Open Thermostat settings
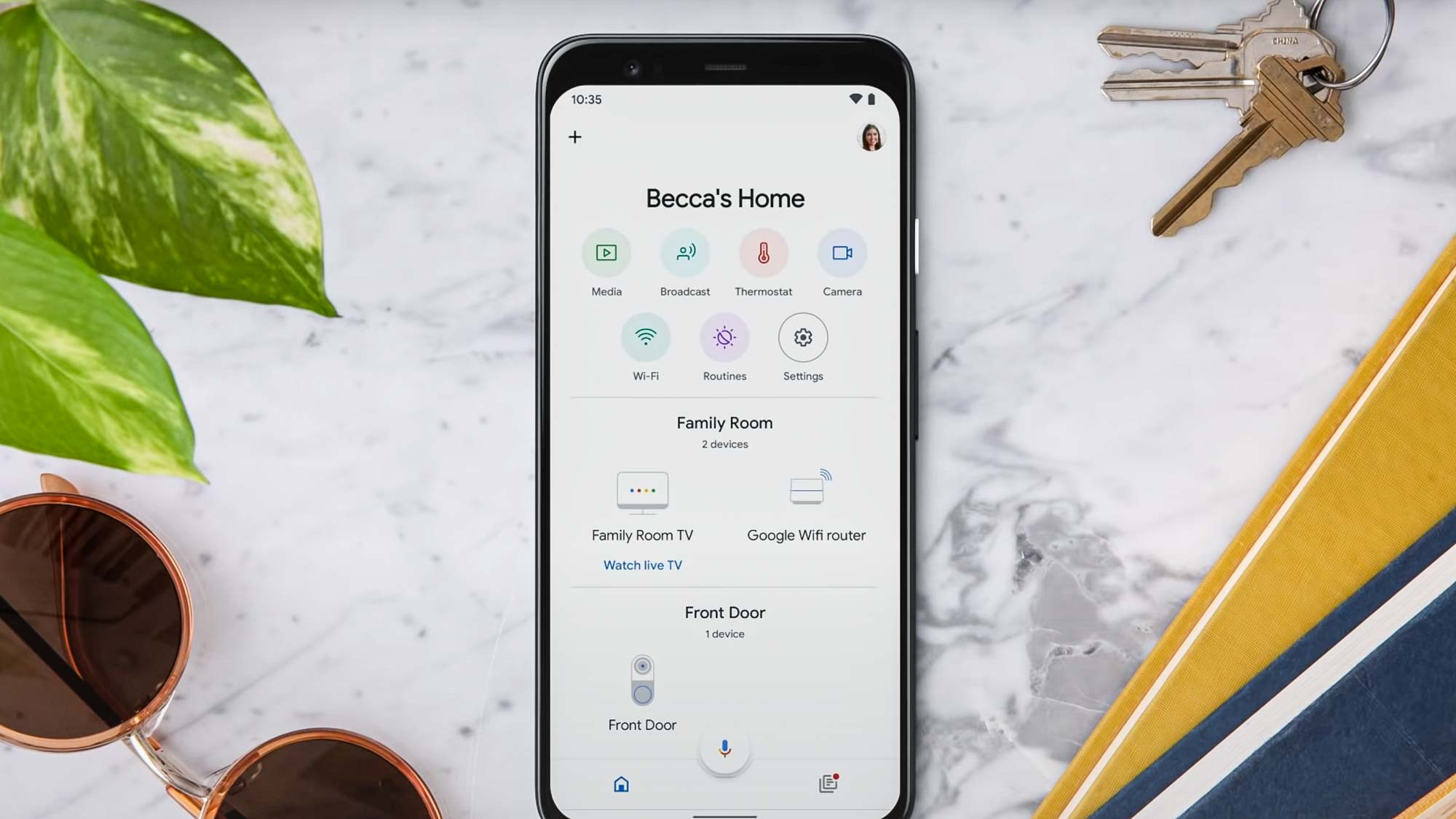This screenshot has width=1456, height=819. click(763, 253)
